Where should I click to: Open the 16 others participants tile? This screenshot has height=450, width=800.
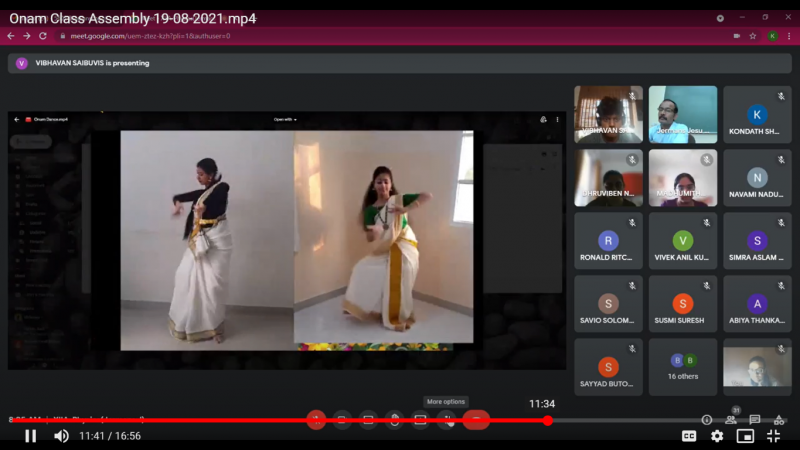tap(683, 367)
